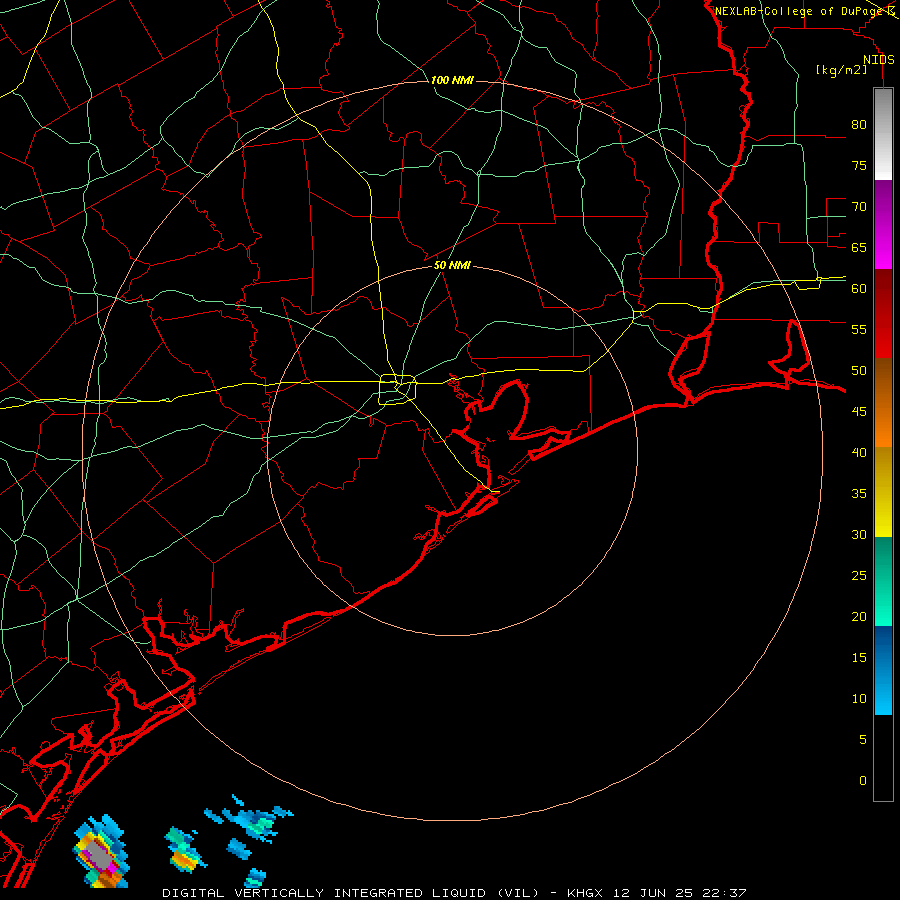This screenshot has width=900, height=900.
Task: Click the 50 value on the color scale
Action: click(859, 370)
